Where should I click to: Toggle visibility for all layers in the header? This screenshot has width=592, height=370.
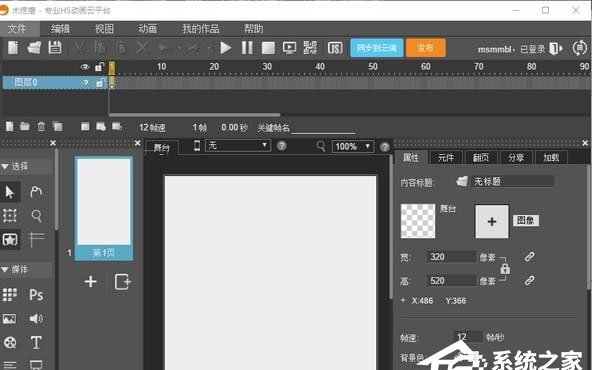click(x=85, y=67)
